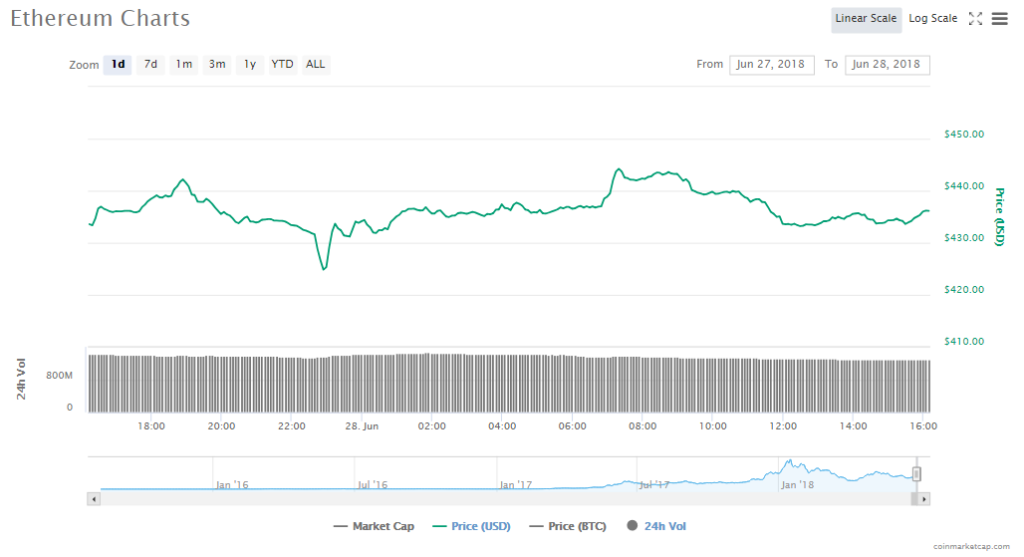The width and height of the screenshot is (1024, 557).
Task: Zoom chart to 1y
Action: pyautogui.click(x=250, y=64)
